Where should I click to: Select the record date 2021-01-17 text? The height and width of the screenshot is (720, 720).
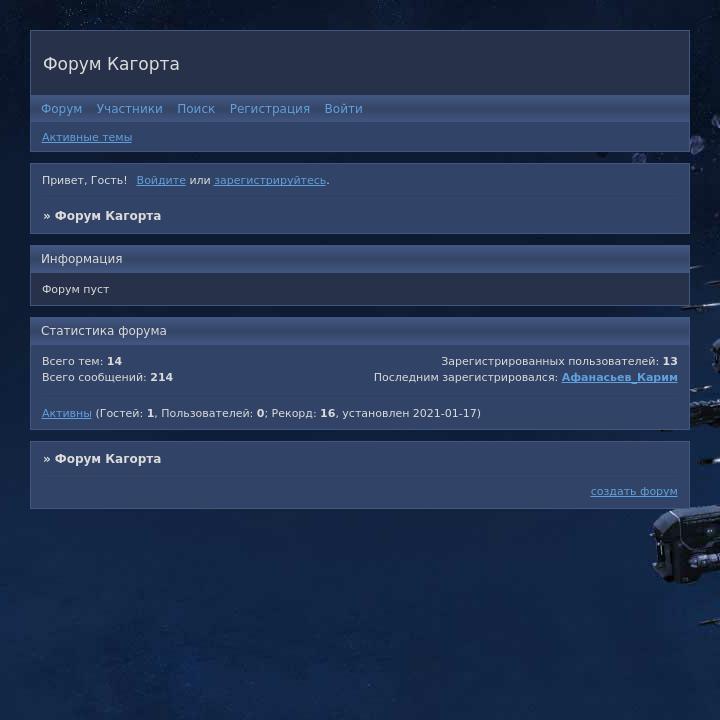[445, 413]
